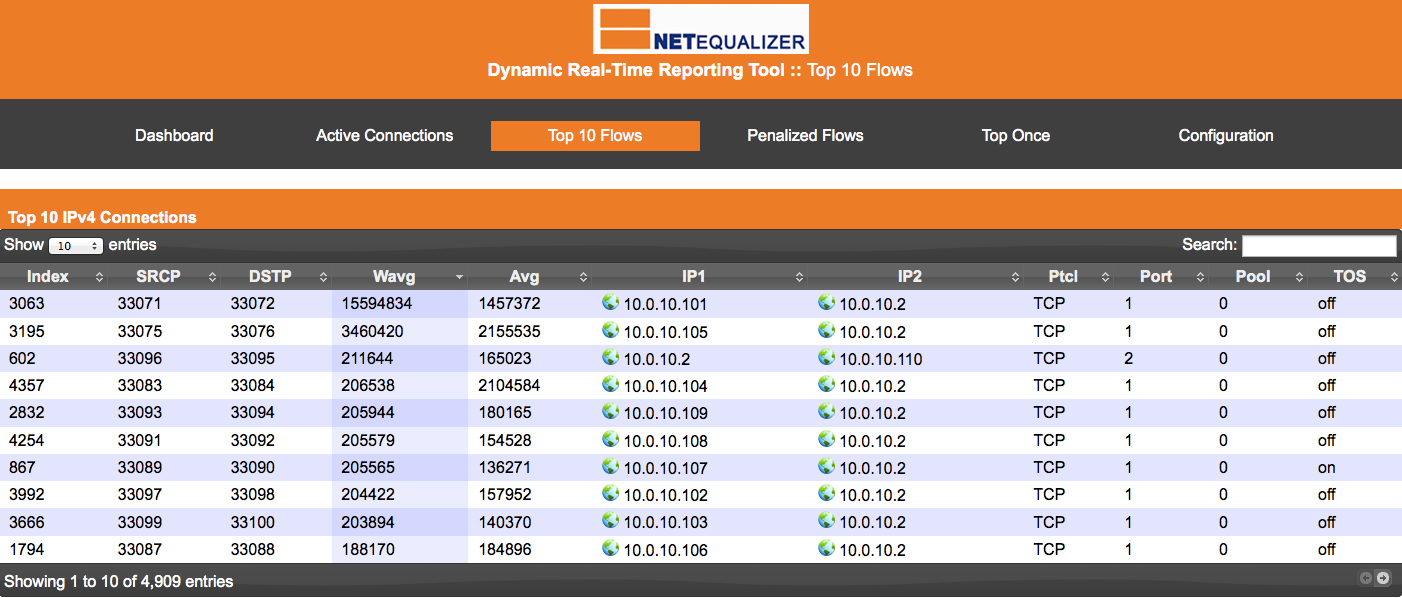Go to next page of table results
Viewport: 1402px width, 598px height.
[x=1383, y=578]
